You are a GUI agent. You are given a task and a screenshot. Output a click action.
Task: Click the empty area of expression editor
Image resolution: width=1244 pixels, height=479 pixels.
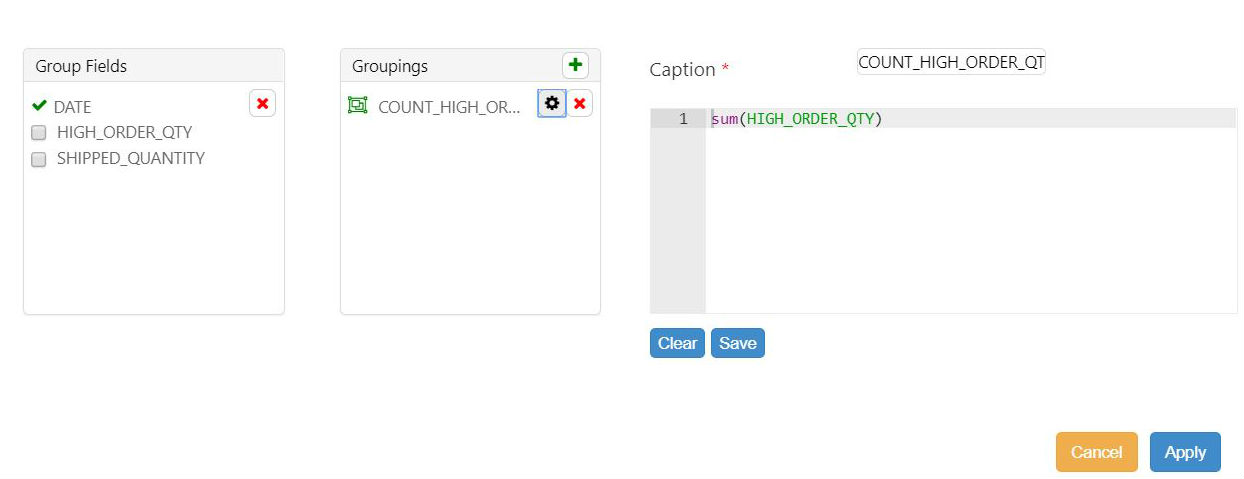pyautogui.click(x=970, y=230)
